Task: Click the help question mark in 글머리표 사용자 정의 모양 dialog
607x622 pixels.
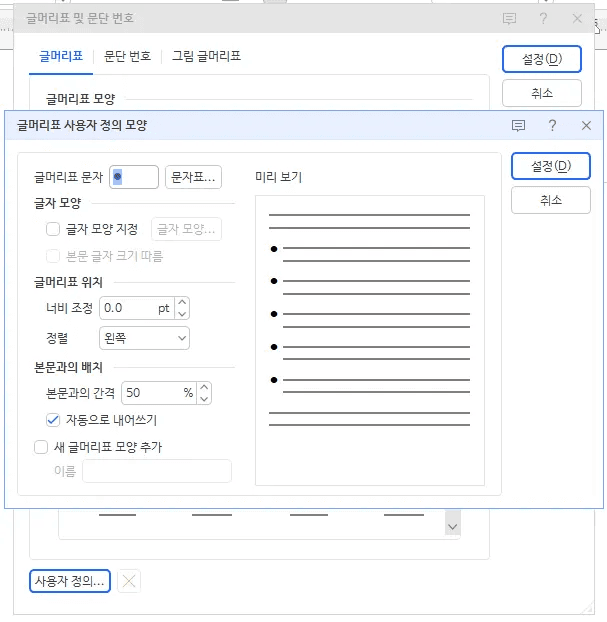Action: 552,126
